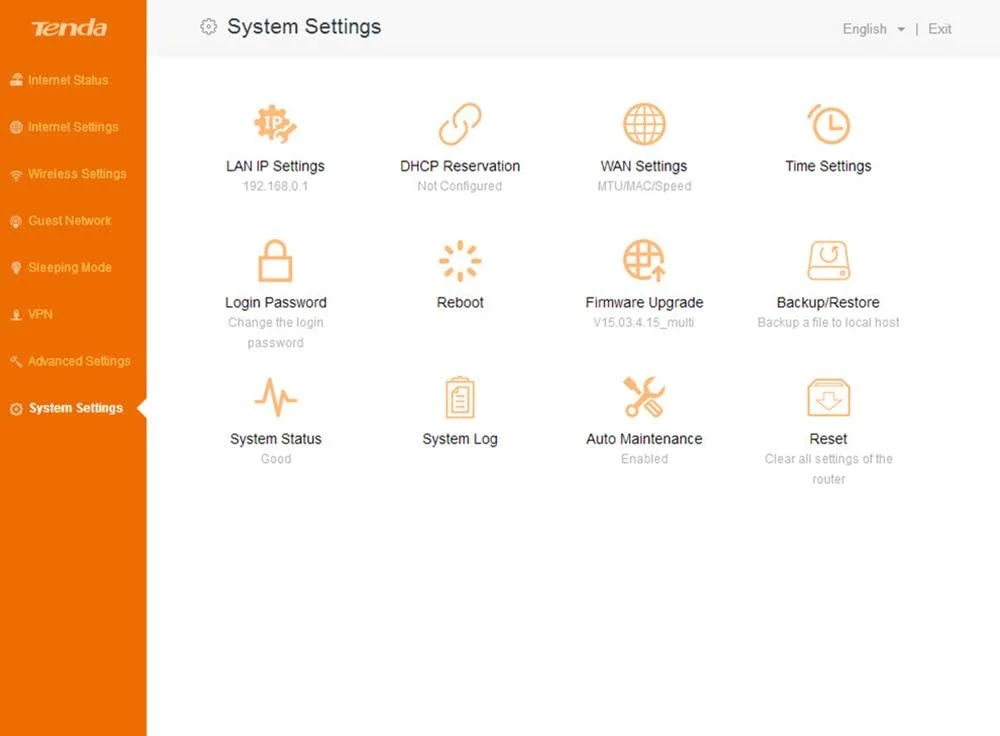Click the Exit link
1000x736 pixels.
click(939, 29)
